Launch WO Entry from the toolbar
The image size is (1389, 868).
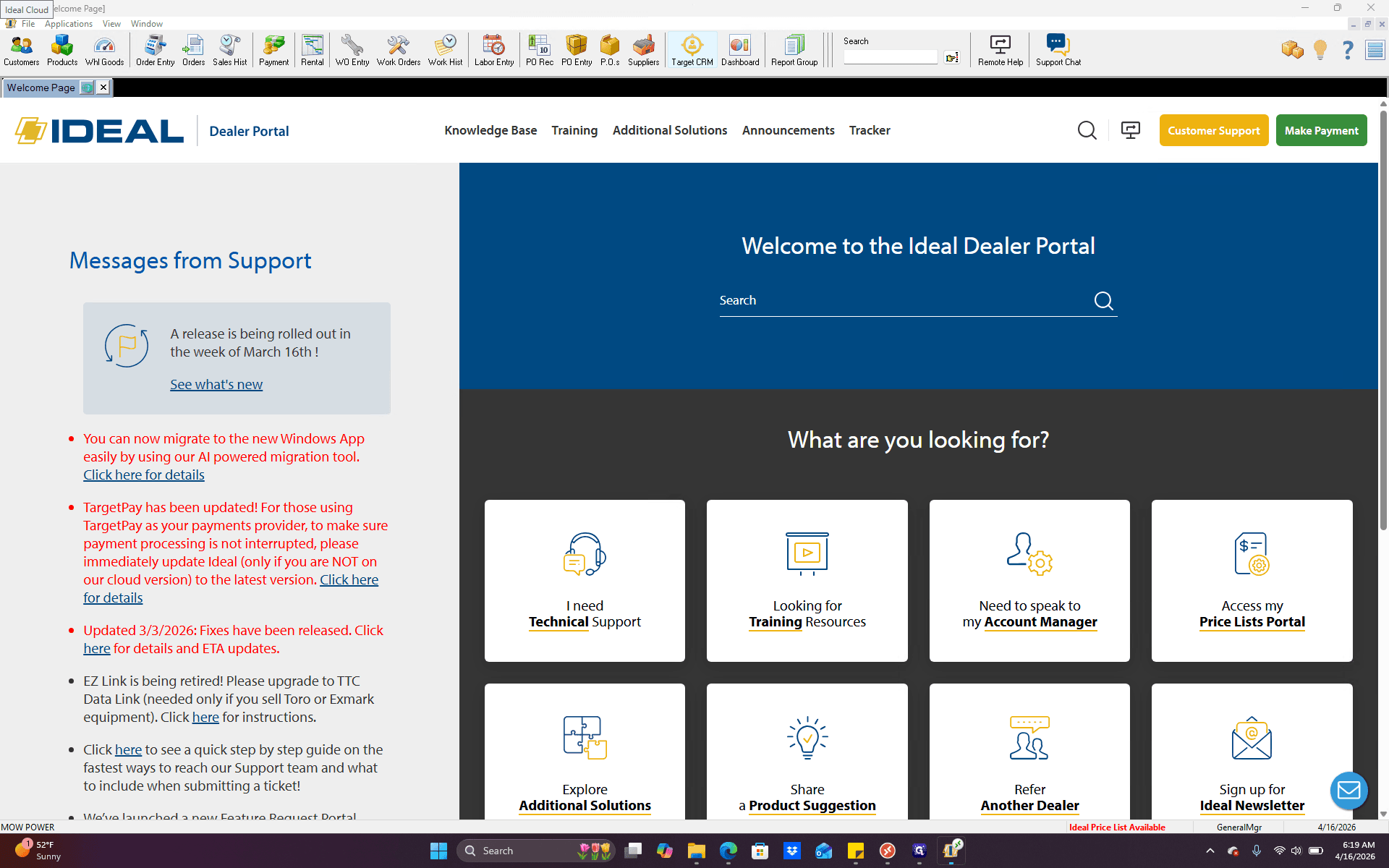pos(352,50)
